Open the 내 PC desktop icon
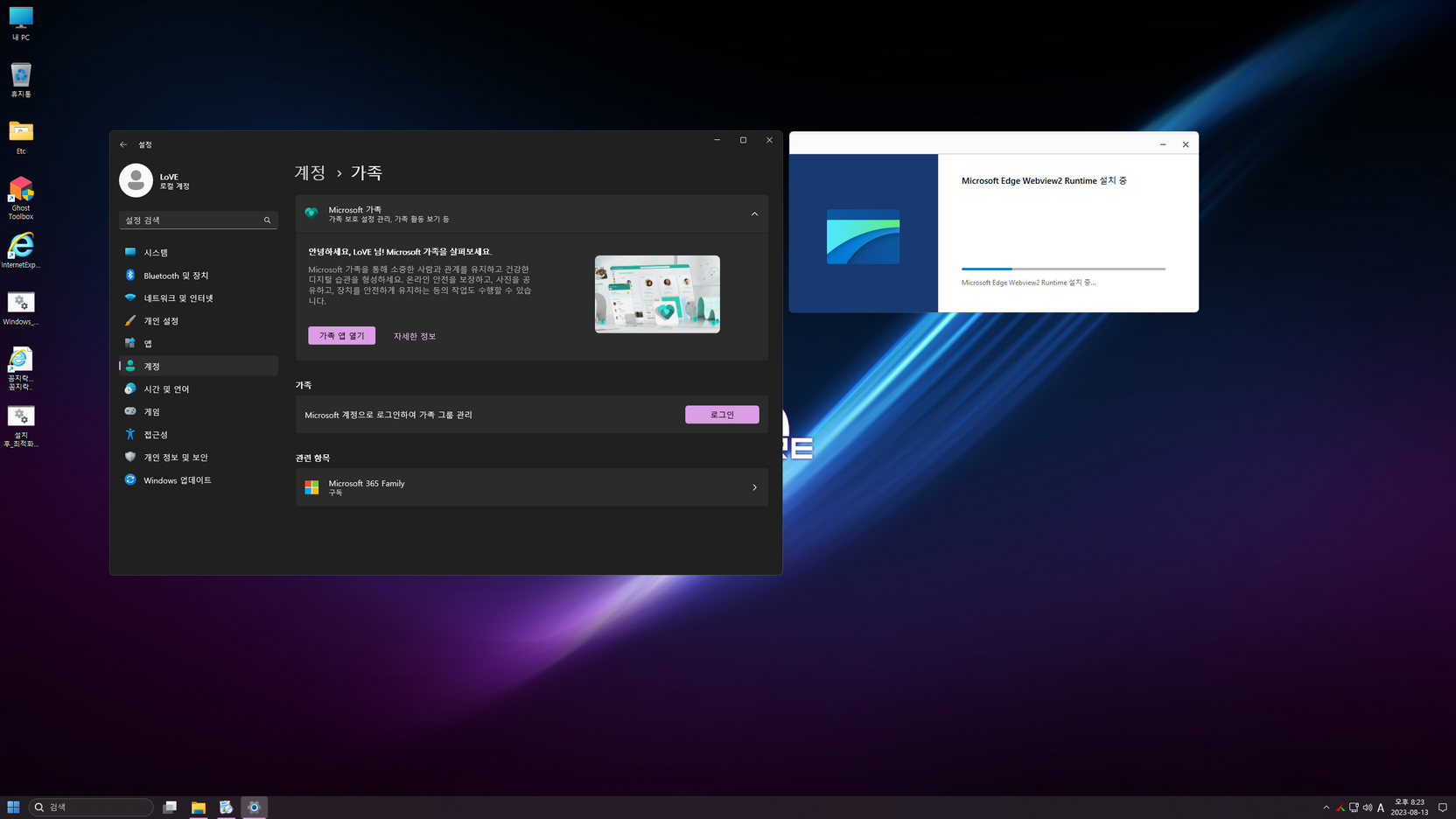The image size is (1456, 819). (21, 24)
